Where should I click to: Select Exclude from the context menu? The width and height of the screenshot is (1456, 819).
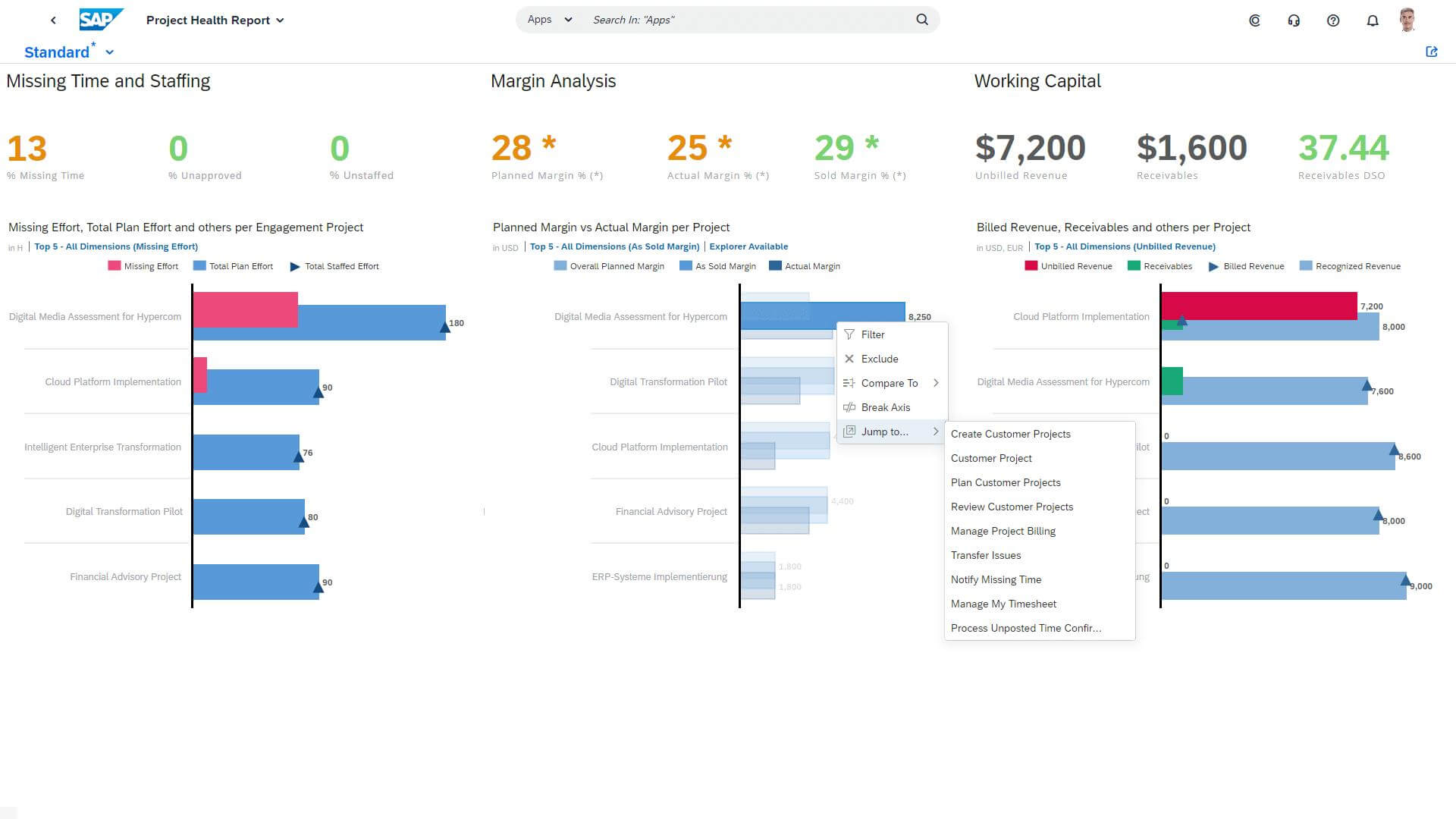pos(879,359)
